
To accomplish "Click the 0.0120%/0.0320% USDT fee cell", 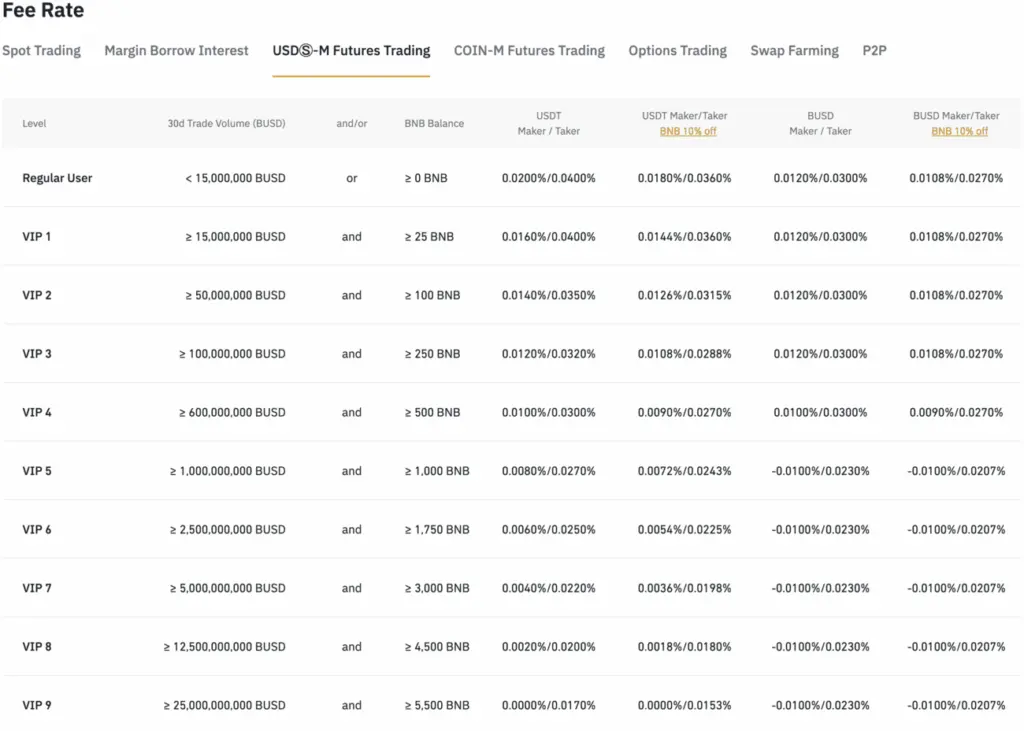I will point(549,353).
